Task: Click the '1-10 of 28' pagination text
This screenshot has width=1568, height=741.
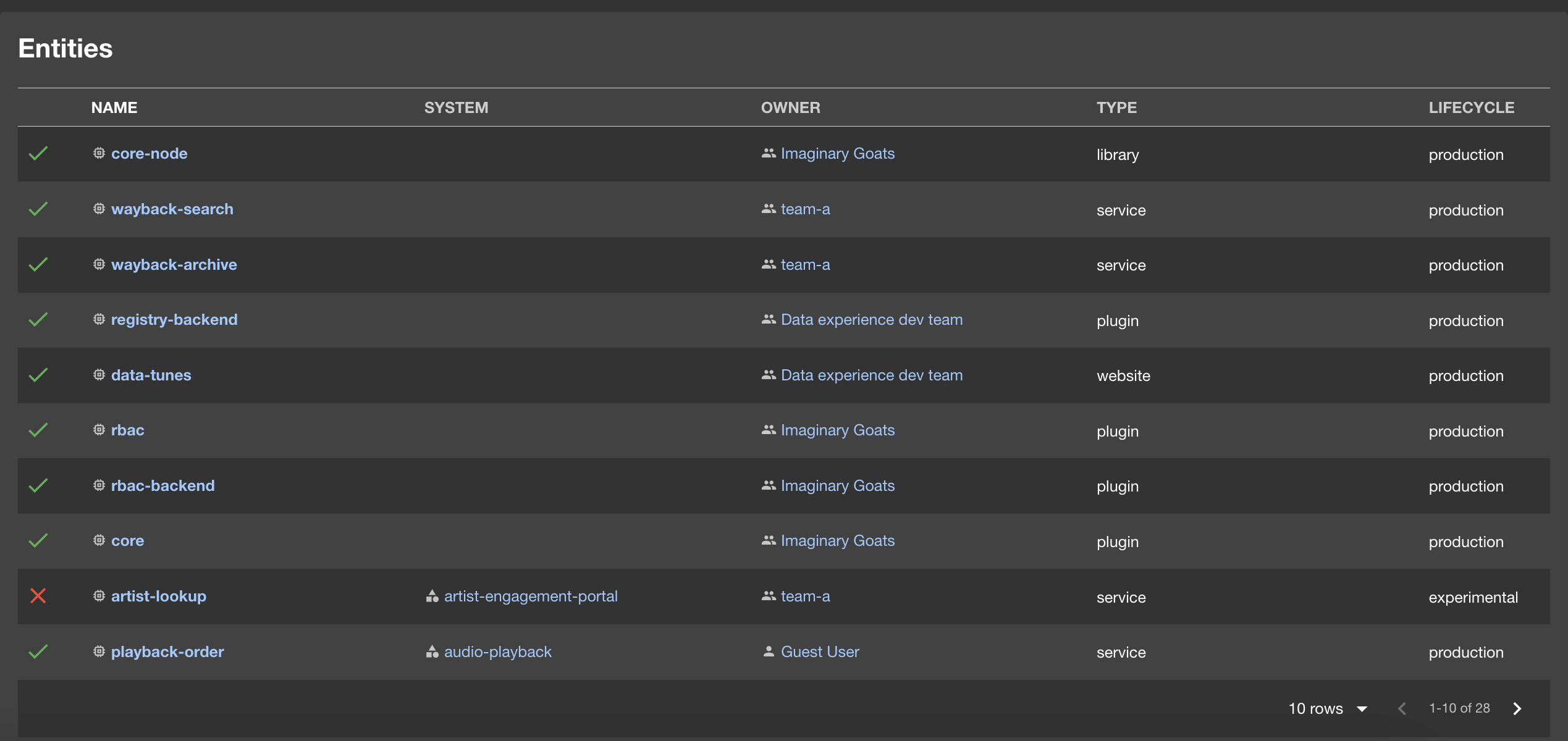Action: pyautogui.click(x=1459, y=708)
